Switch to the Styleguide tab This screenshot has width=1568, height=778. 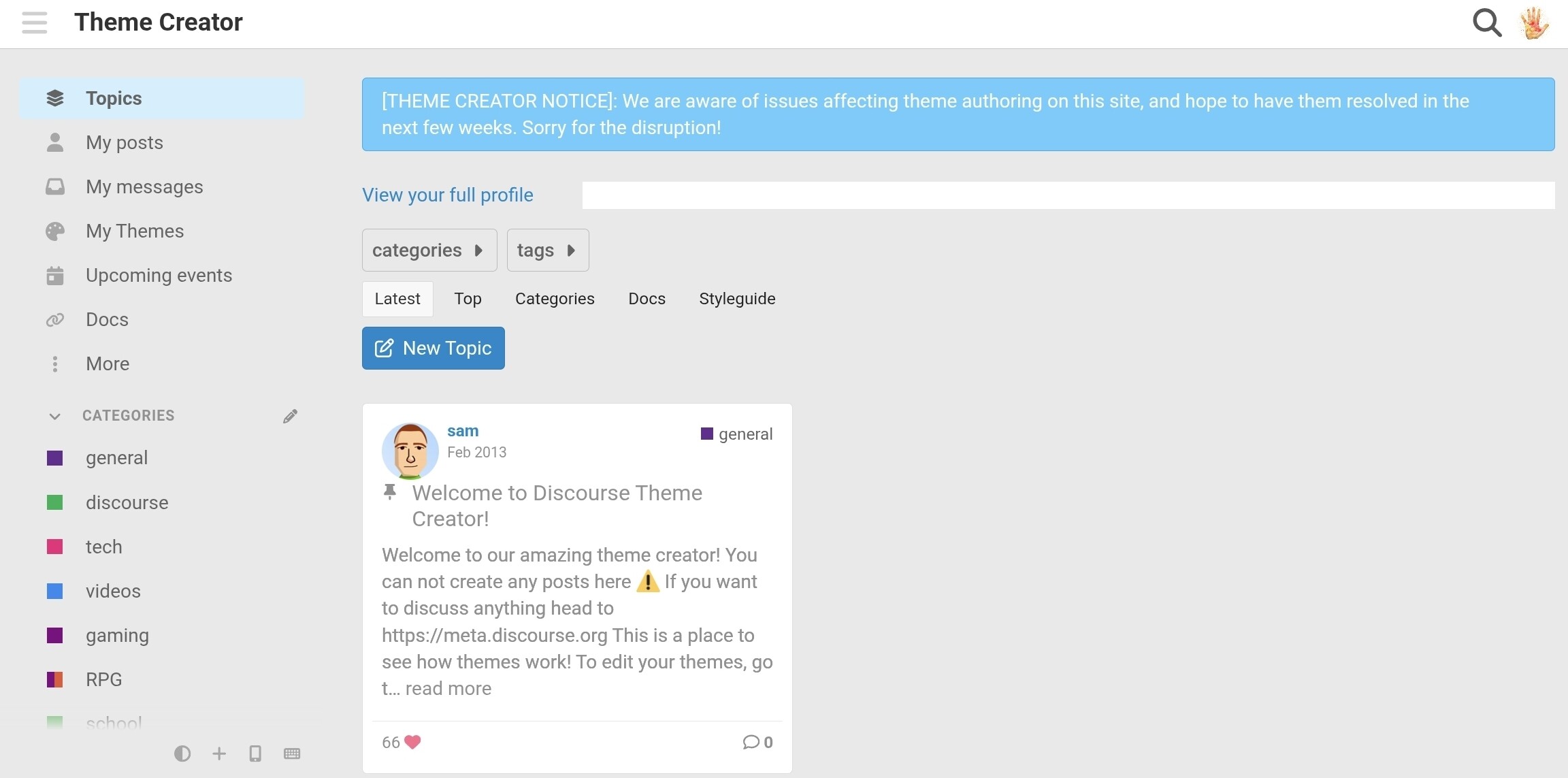[737, 299]
